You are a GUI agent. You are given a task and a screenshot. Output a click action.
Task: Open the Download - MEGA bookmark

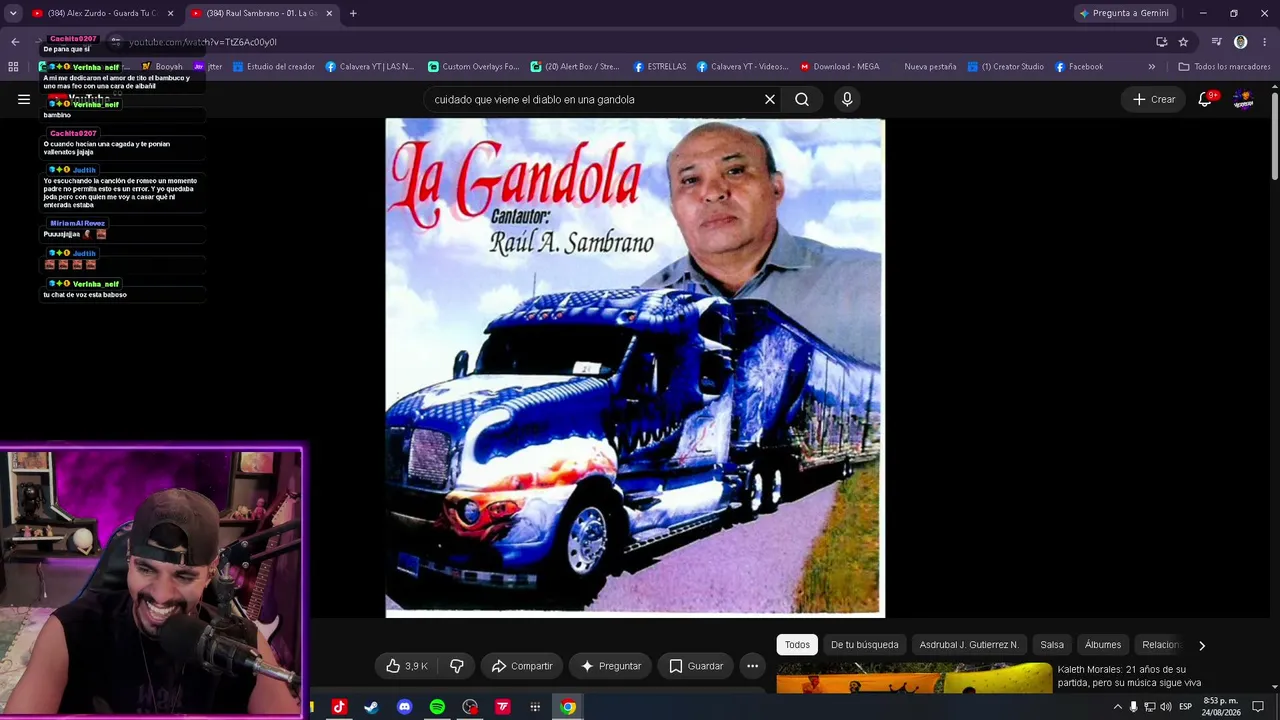tap(839, 67)
